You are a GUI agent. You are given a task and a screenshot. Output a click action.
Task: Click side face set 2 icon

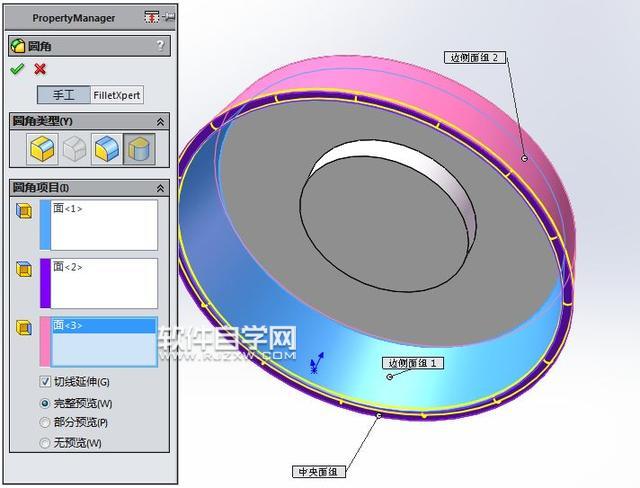[x=24, y=328]
